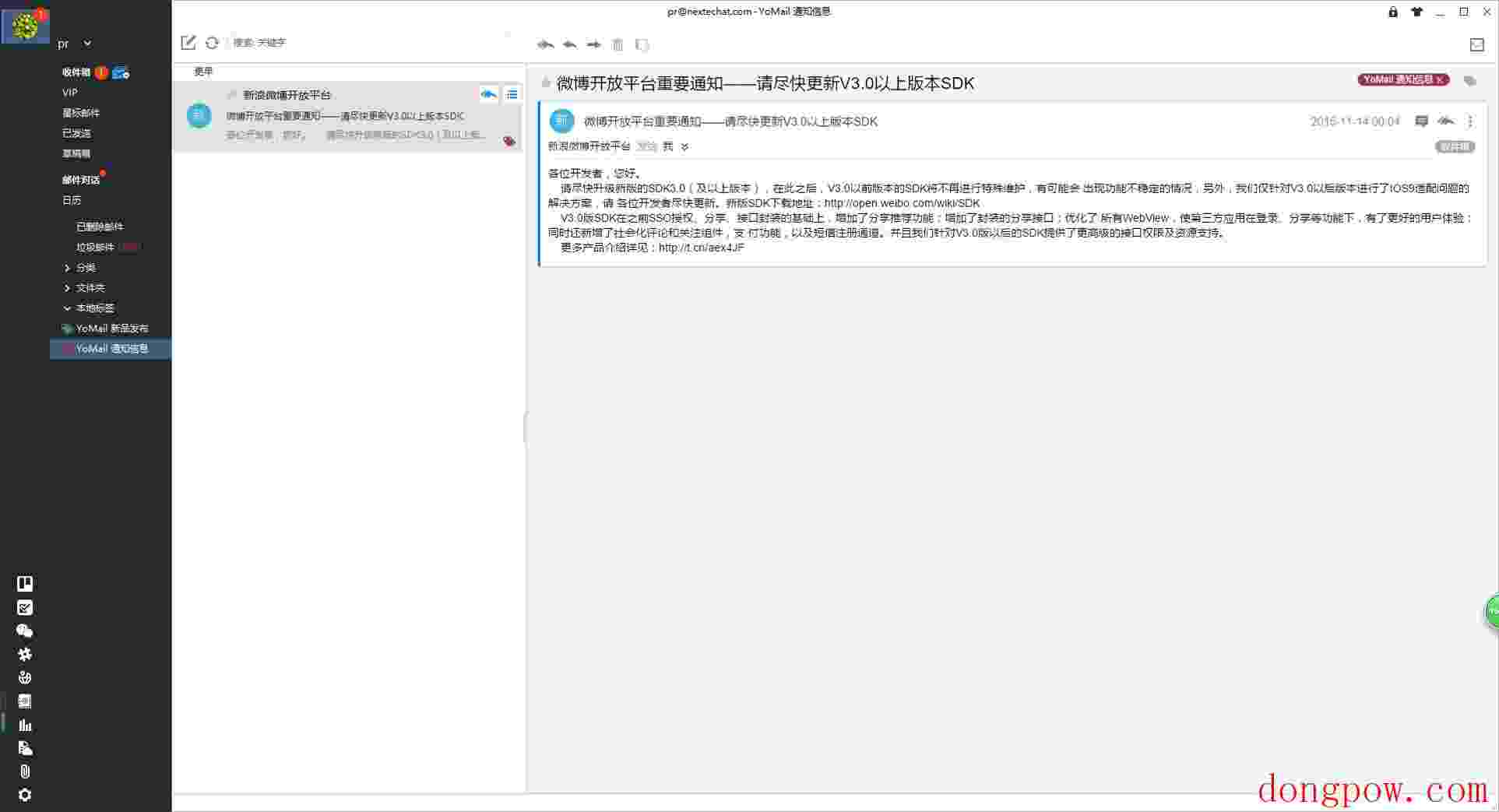
Task: Click the single reply arrow in toolbar
Action: (x=570, y=45)
